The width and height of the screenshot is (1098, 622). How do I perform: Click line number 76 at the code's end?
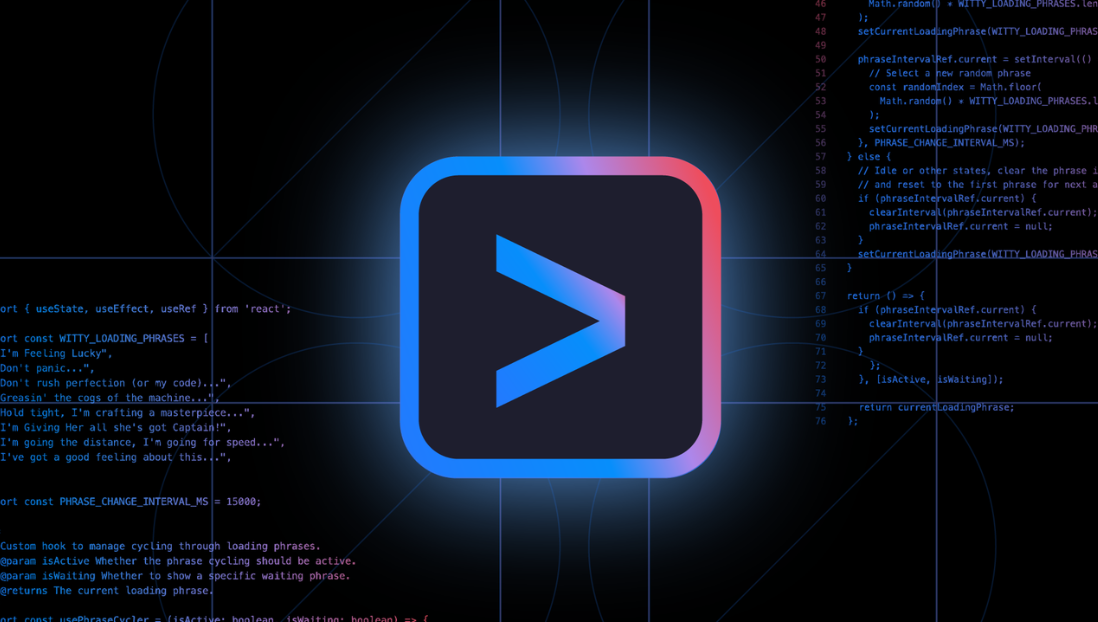click(820, 421)
